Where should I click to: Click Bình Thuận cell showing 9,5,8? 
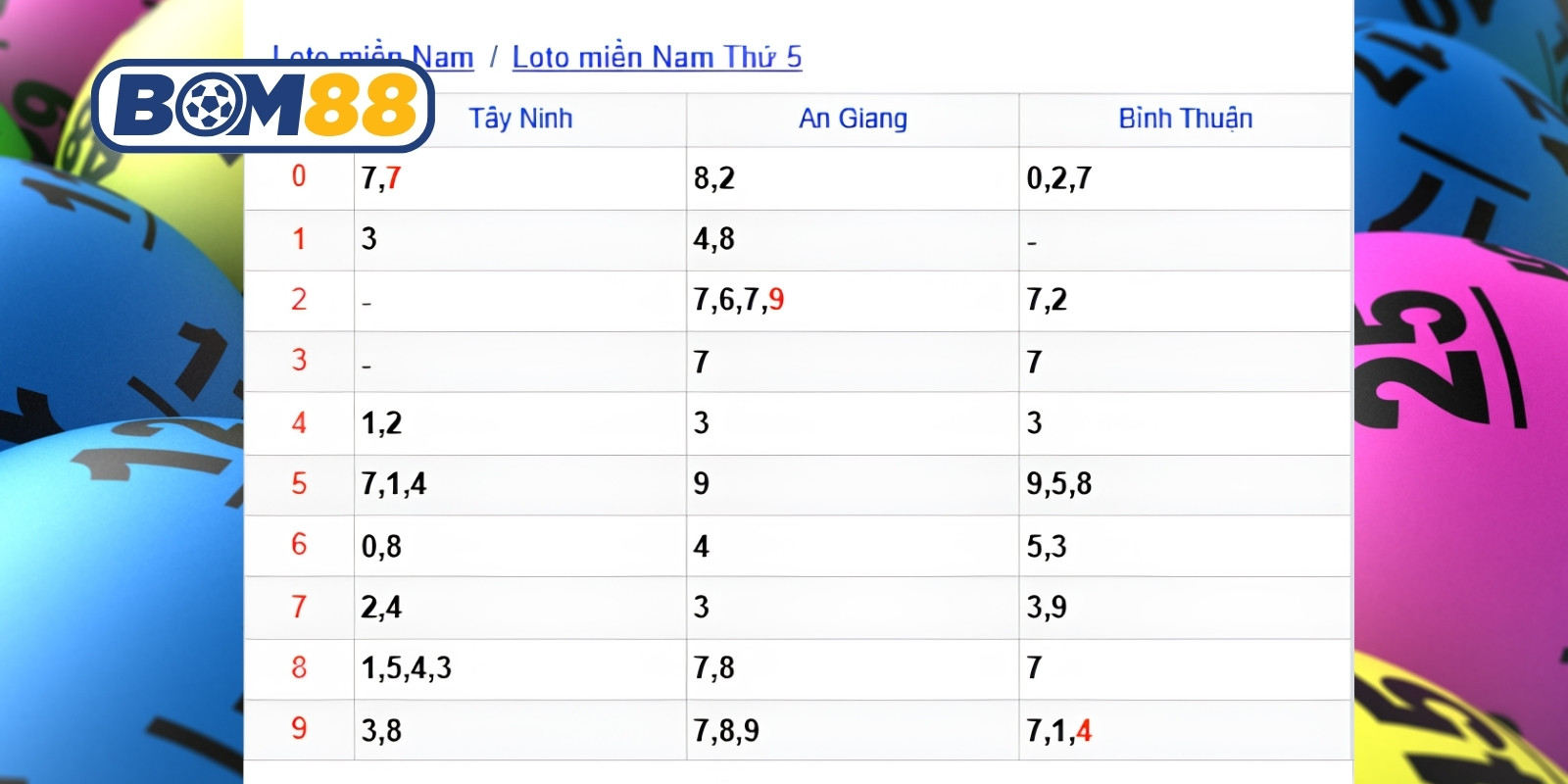click(x=1186, y=484)
